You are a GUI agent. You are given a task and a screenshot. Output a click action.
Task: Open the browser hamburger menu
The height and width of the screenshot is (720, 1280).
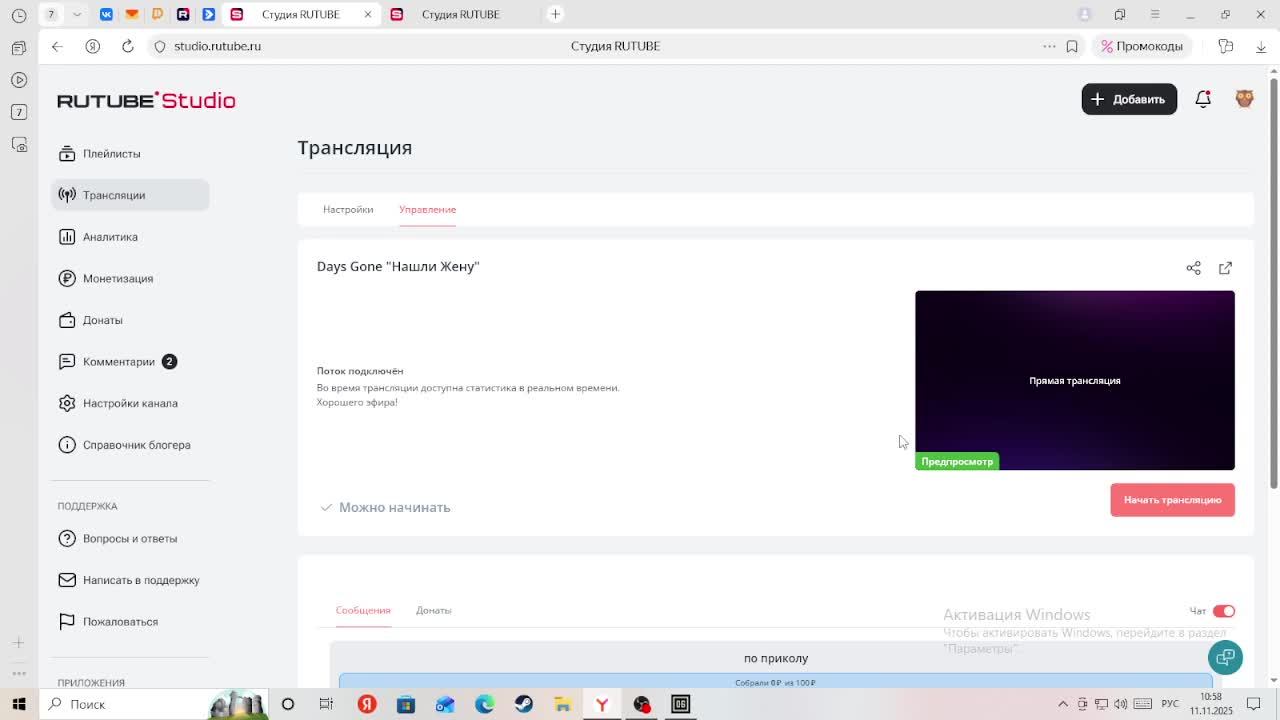1155,14
